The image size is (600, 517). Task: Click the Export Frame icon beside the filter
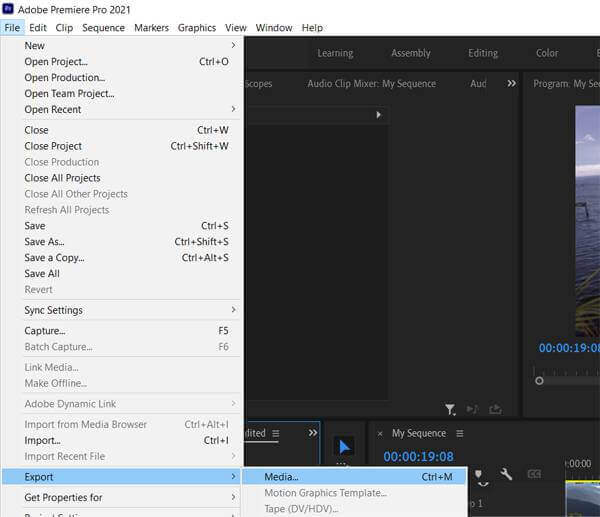496,409
